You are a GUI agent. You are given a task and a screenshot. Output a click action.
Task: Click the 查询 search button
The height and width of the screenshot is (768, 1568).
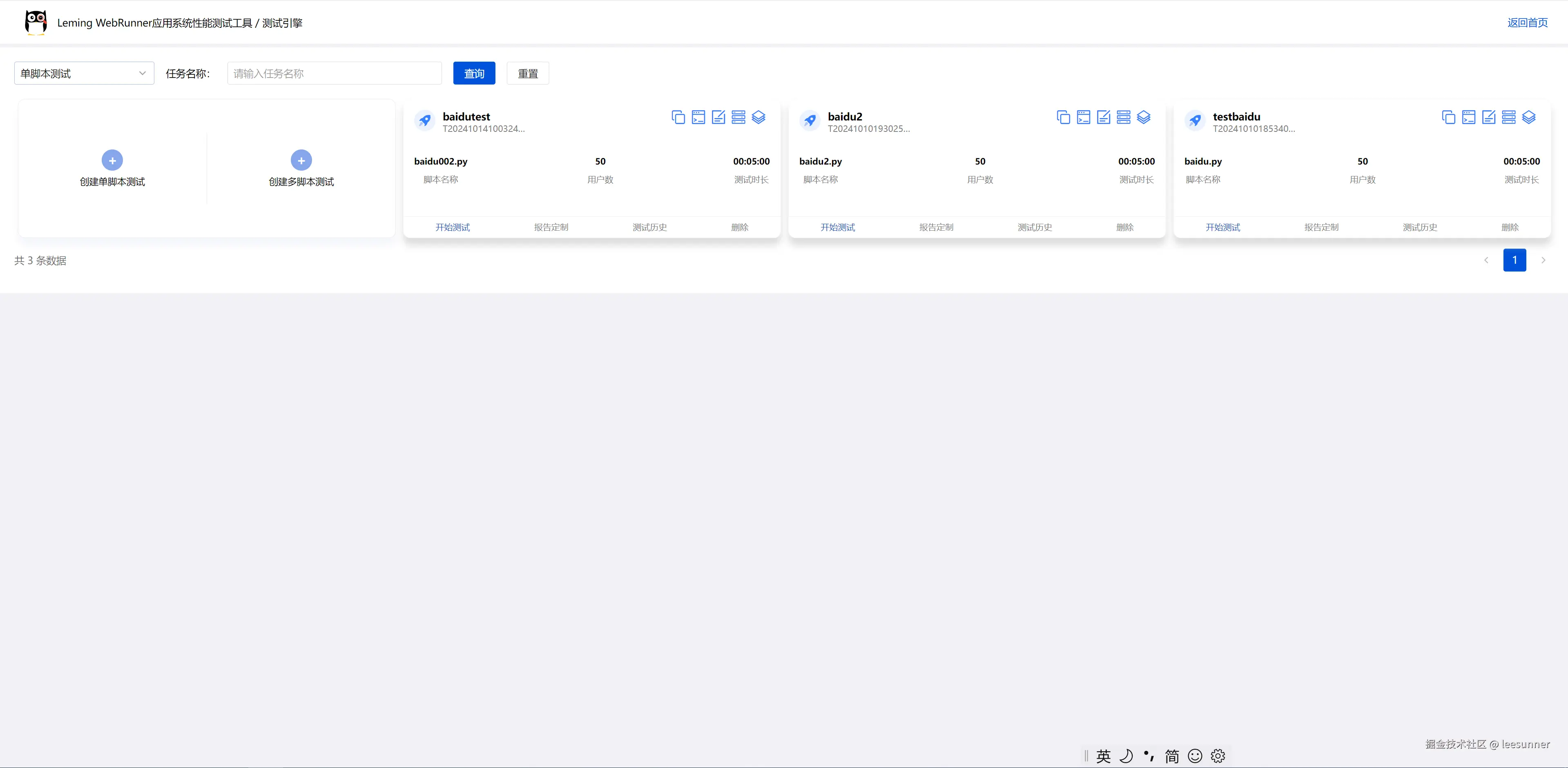coord(474,73)
